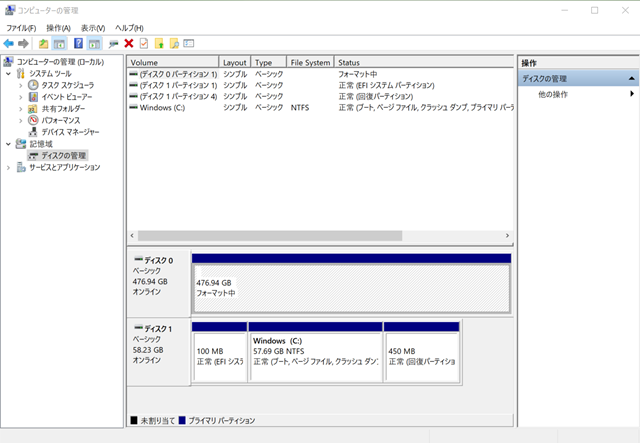The image size is (640, 443).
Task: Sort by the File System column header
Action: [310, 62]
